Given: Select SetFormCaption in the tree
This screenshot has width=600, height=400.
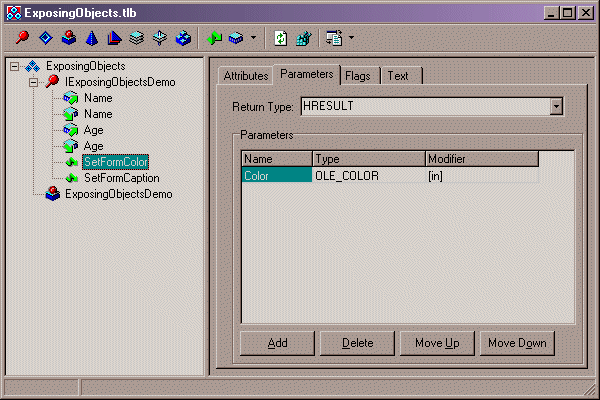Looking at the screenshot, I should (121, 178).
